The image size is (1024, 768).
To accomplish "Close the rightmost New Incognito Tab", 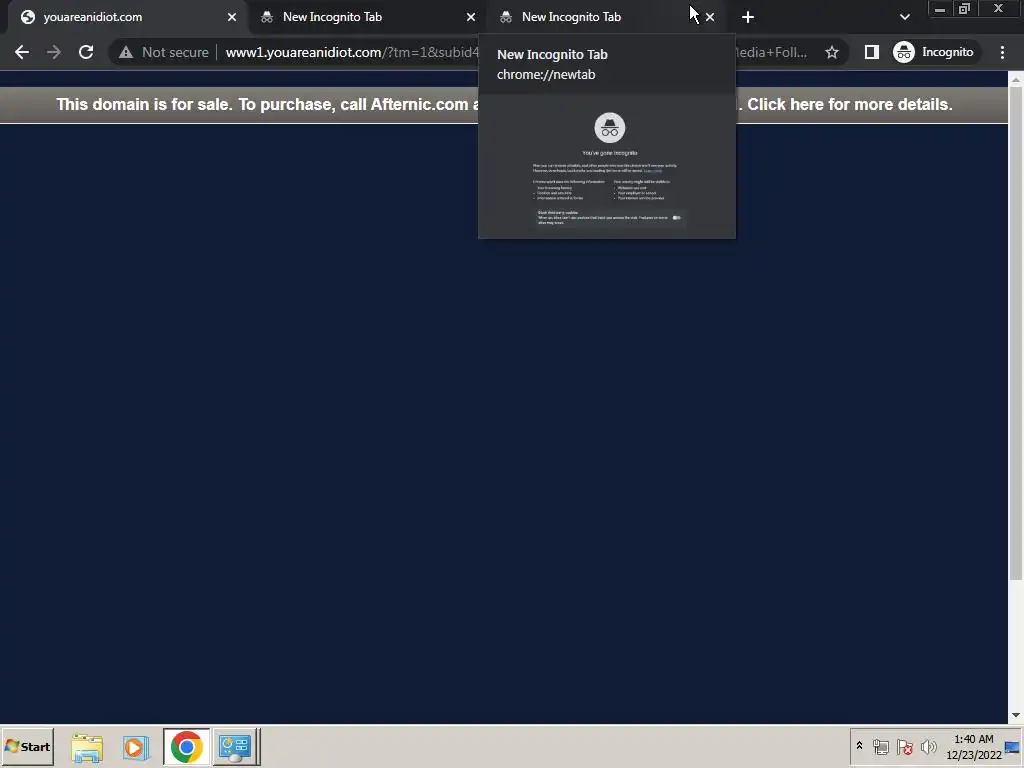I will [710, 17].
